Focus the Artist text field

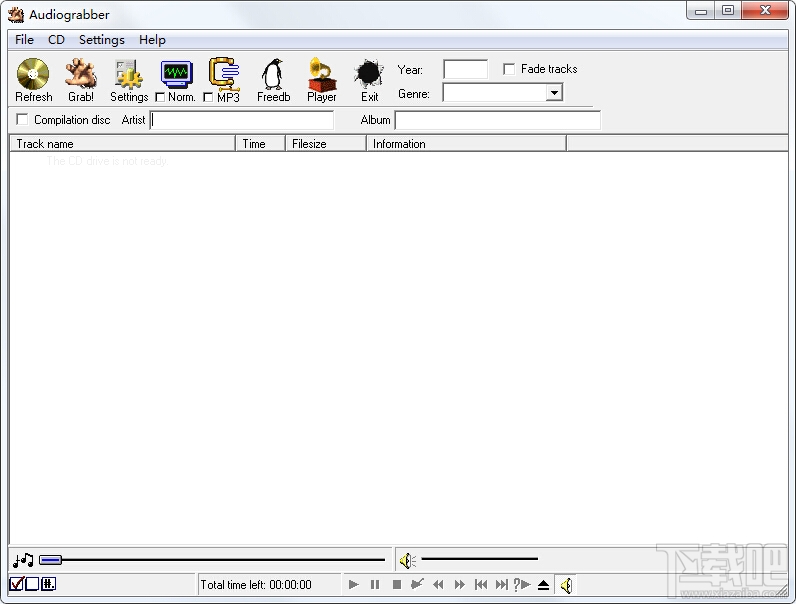[x=242, y=120]
